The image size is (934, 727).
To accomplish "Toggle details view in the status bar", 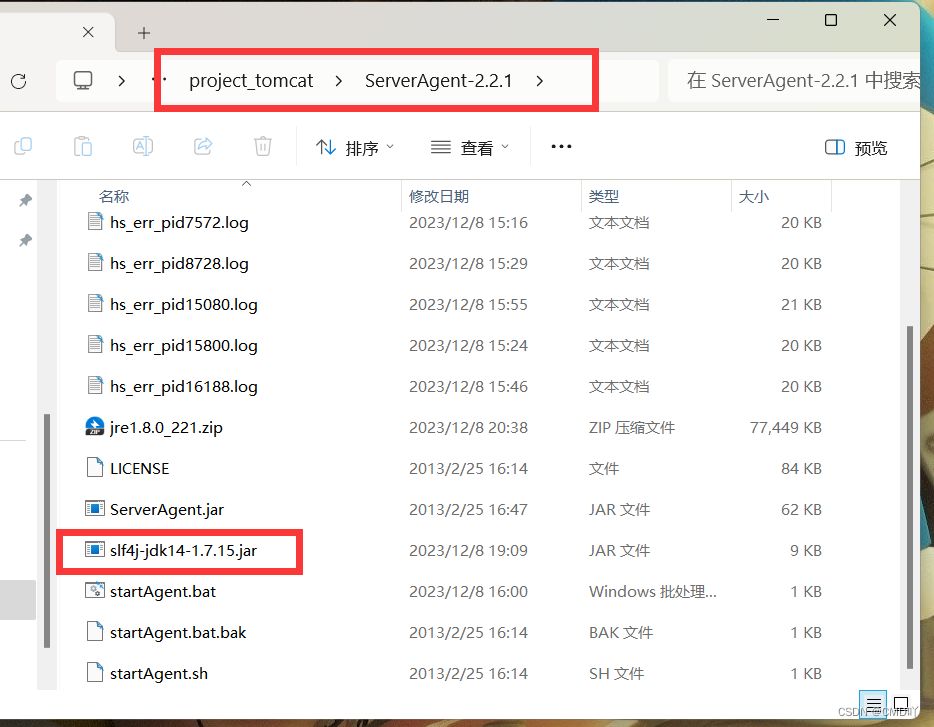I will coord(873,705).
